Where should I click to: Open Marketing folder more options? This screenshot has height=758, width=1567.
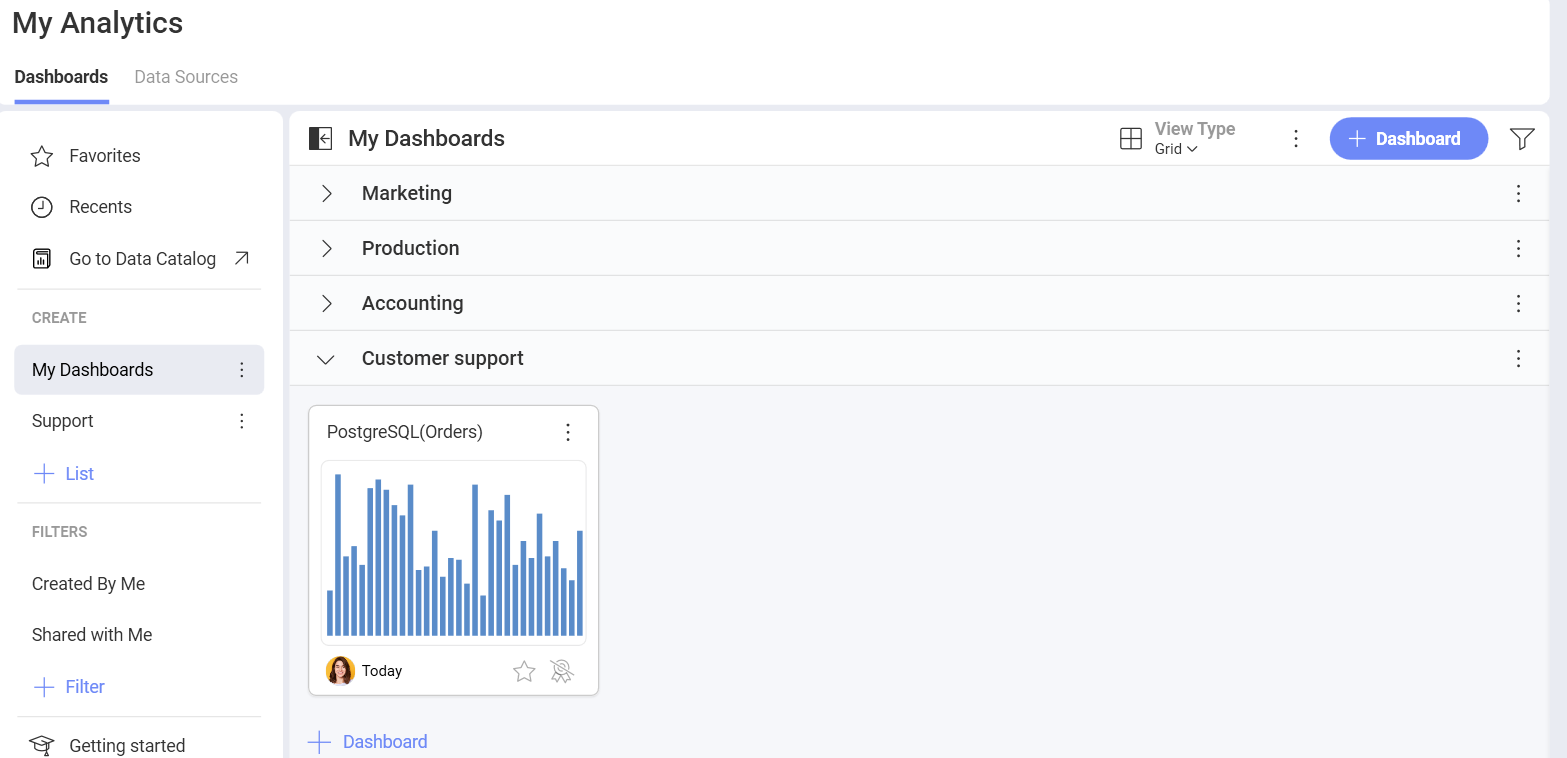(x=1518, y=194)
